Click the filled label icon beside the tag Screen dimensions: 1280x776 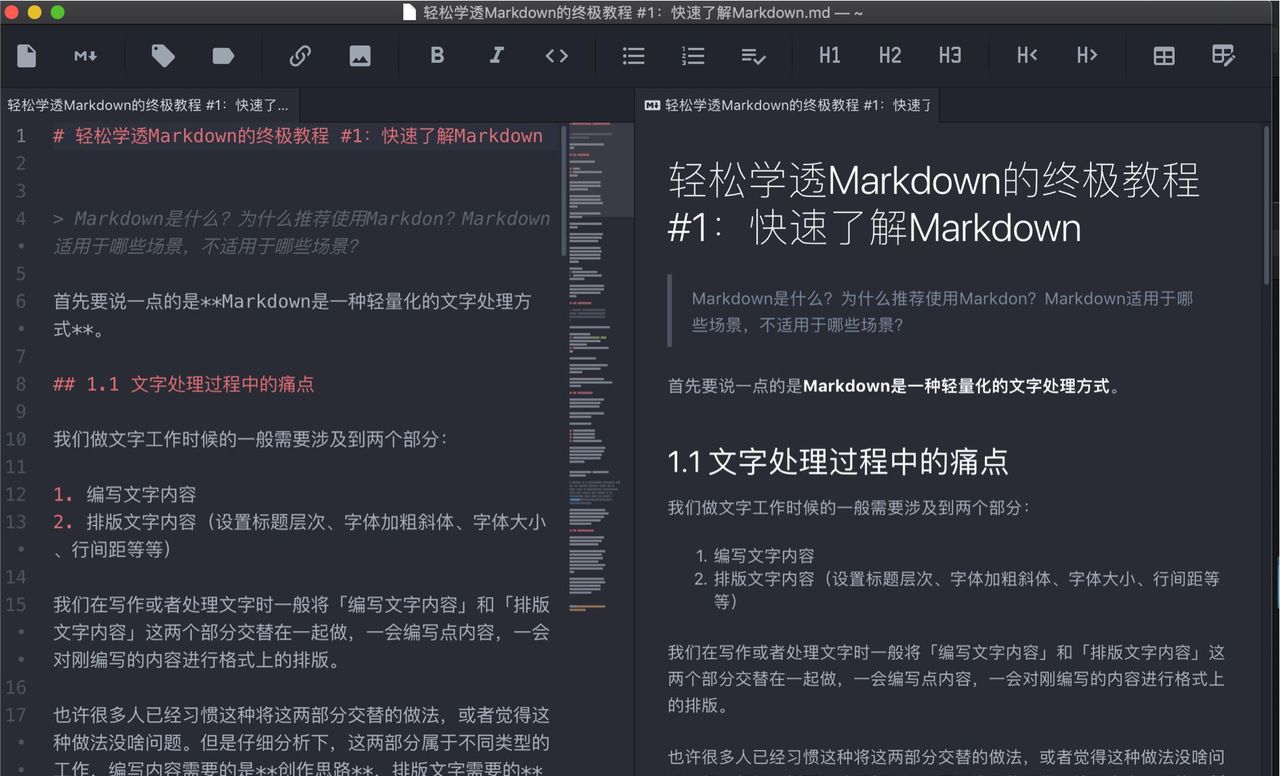[x=222, y=55]
